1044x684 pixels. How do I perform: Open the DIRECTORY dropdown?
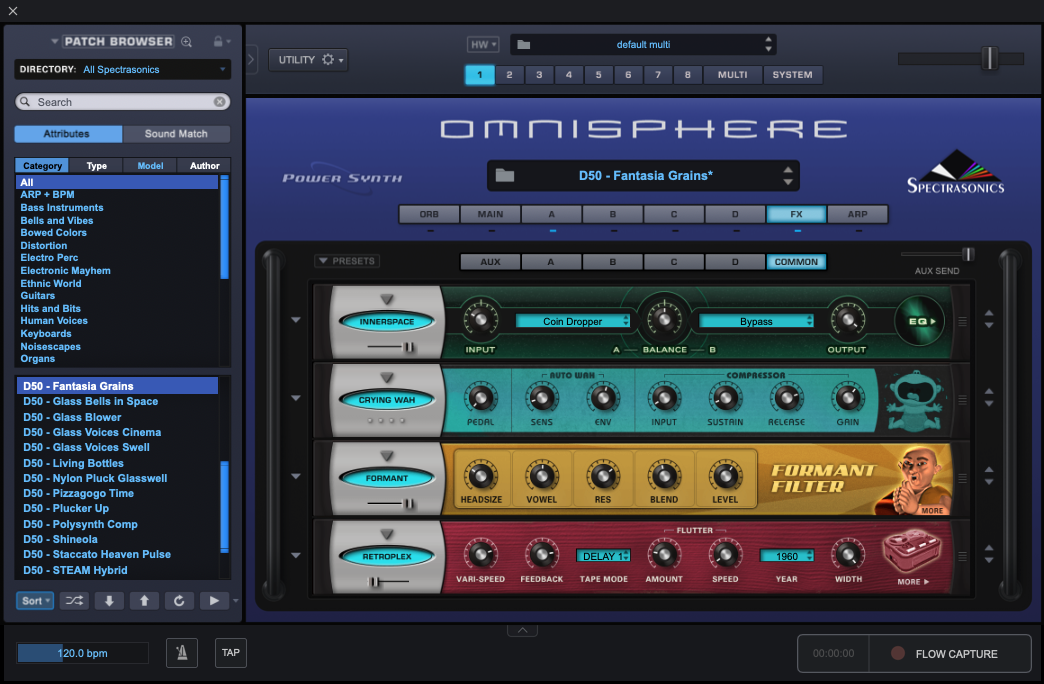coord(123,69)
